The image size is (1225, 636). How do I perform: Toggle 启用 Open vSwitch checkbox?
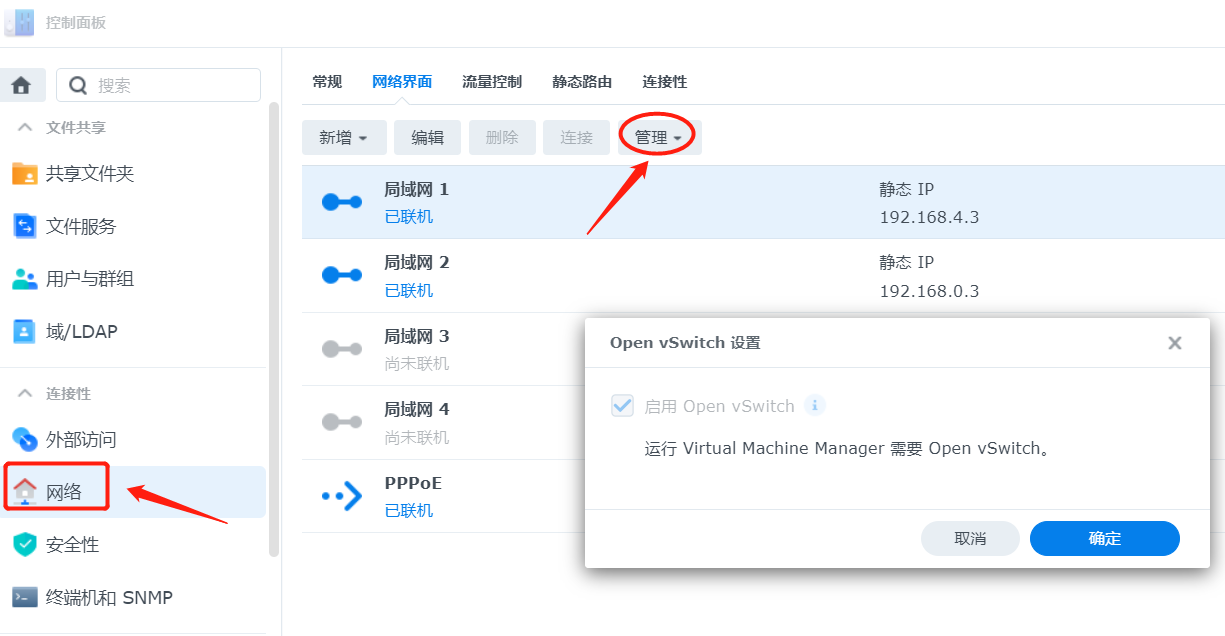pos(623,406)
